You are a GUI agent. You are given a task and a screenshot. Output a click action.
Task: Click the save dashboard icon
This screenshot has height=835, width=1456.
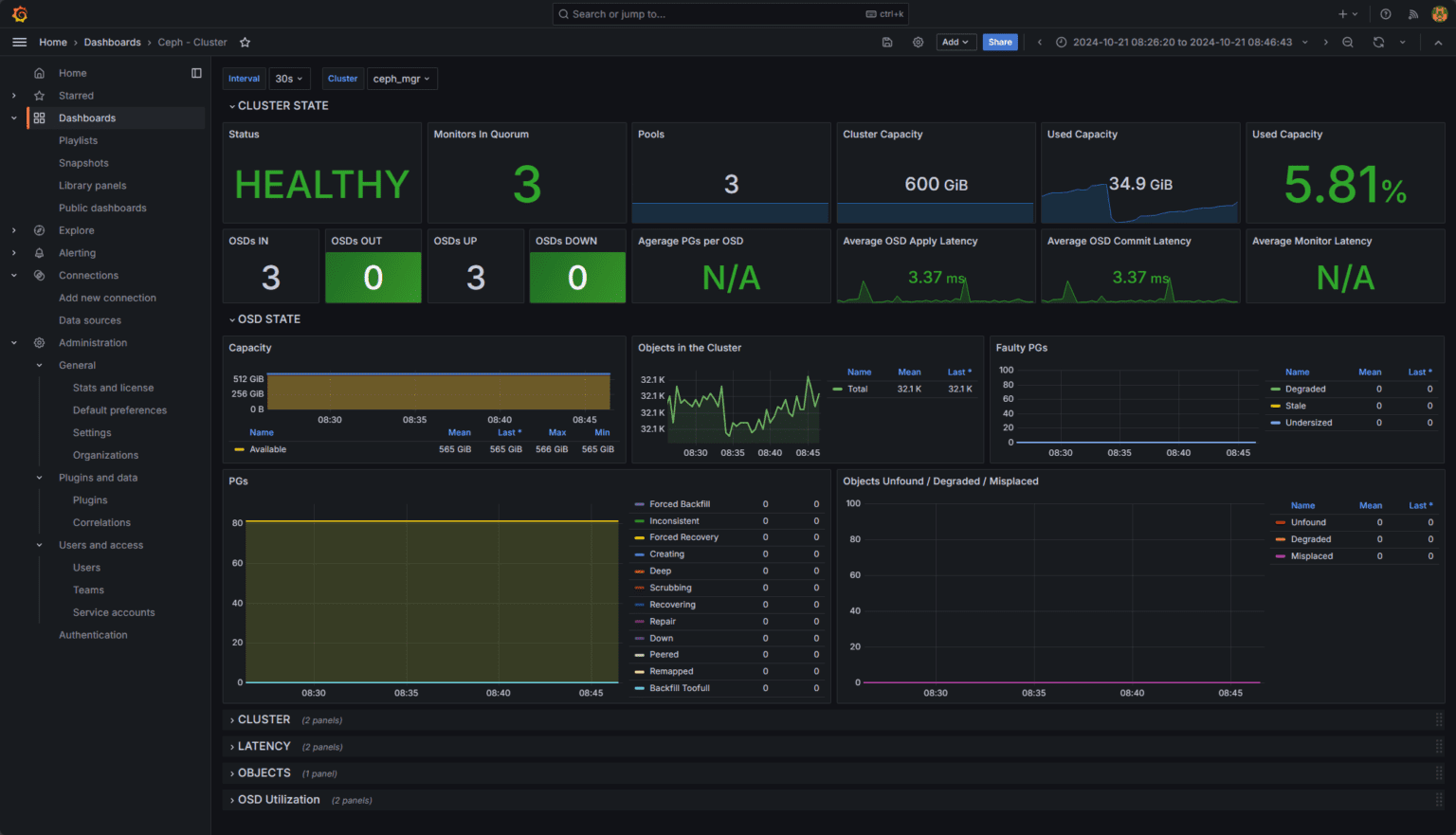886,42
